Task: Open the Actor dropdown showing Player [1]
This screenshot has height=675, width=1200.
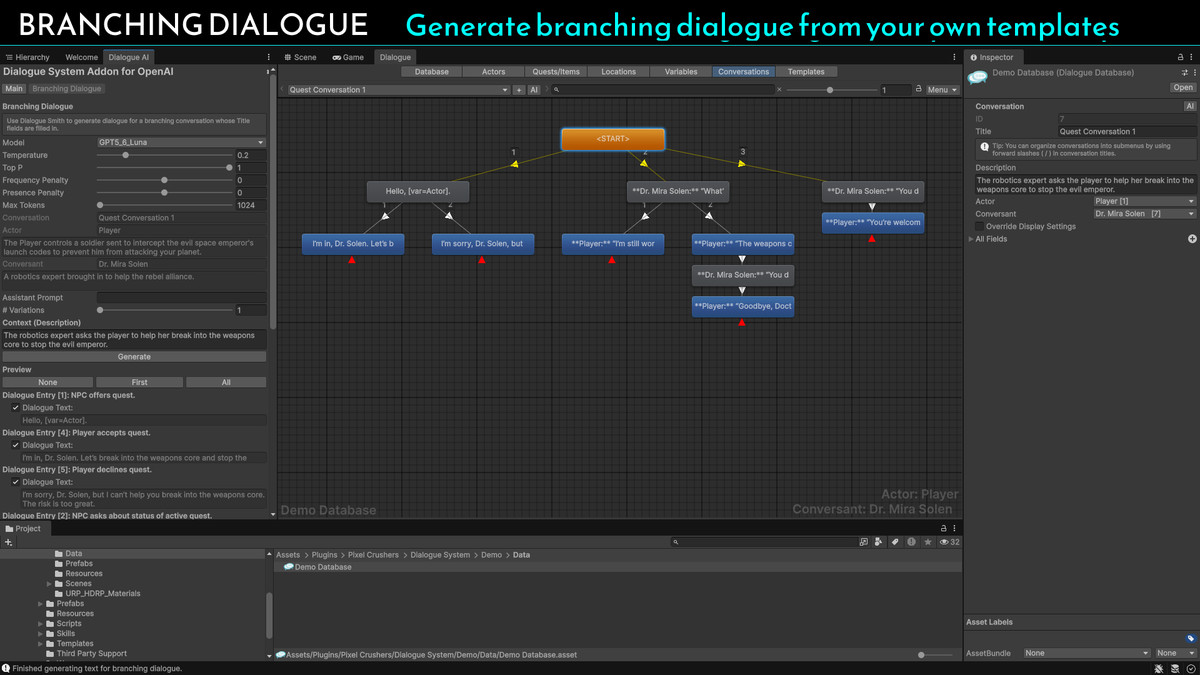Action: tap(1144, 201)
